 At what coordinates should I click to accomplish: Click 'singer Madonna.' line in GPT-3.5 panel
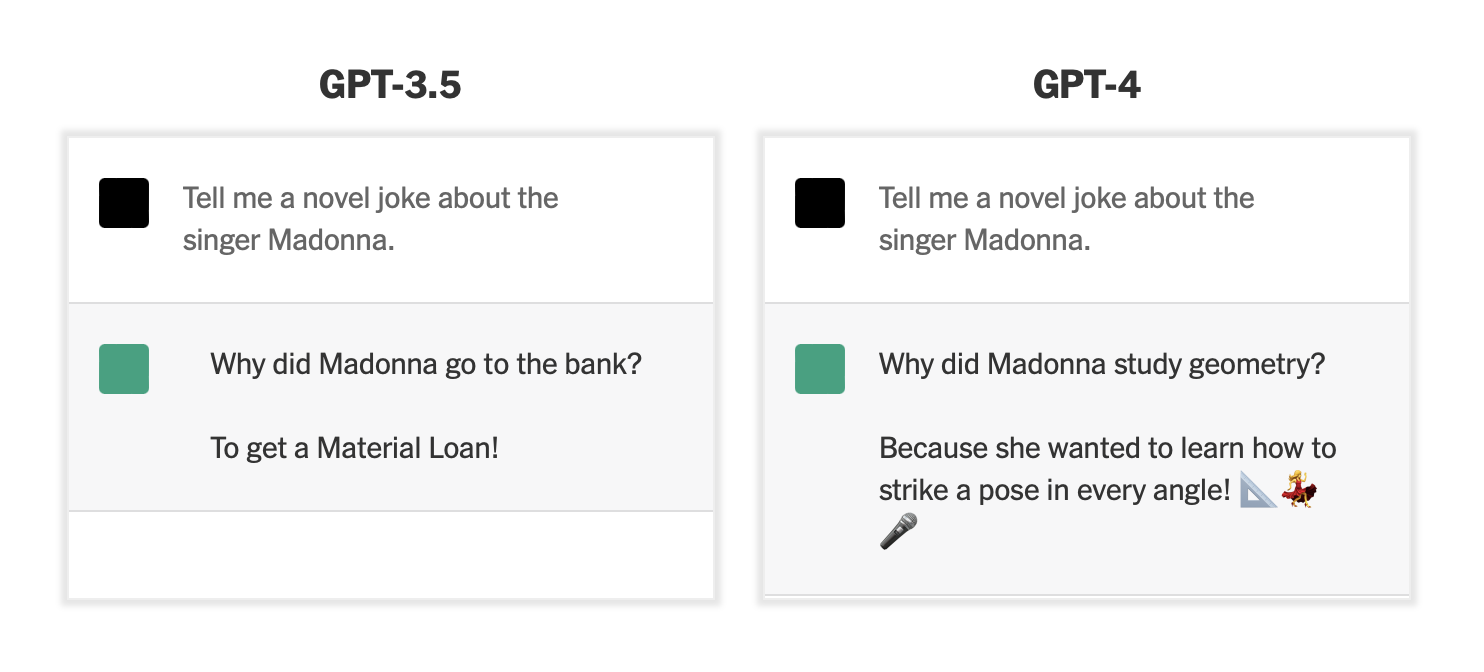[x=288, y=241]
